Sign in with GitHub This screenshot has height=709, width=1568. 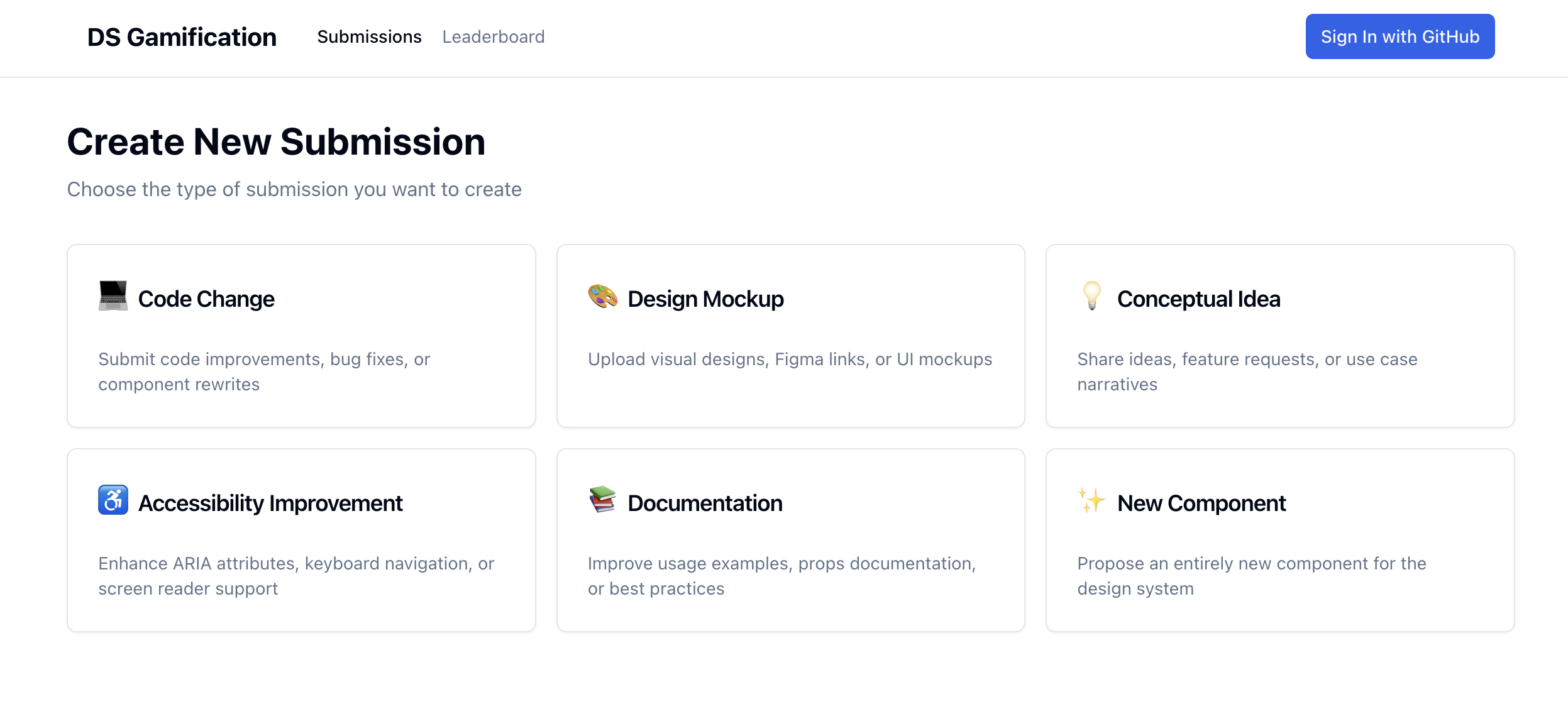pos(1400,36)
